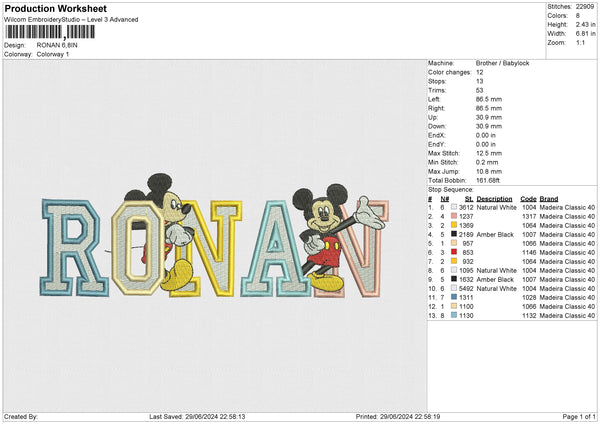Click the Production Worksheet title
The image size is (600, 424).
(x=56, y=8)
